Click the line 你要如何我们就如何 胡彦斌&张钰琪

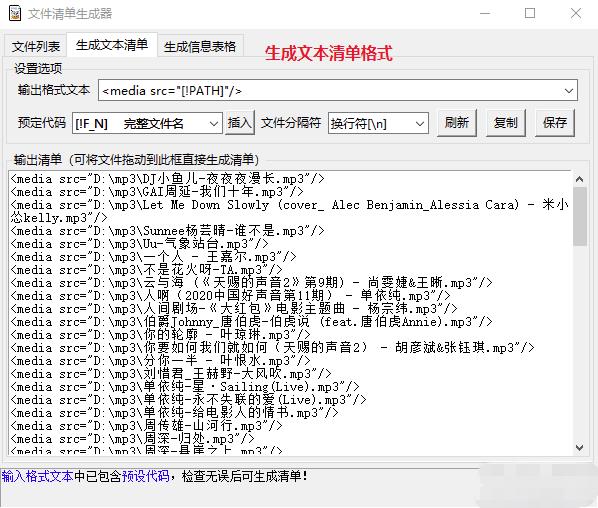(272, 347)
